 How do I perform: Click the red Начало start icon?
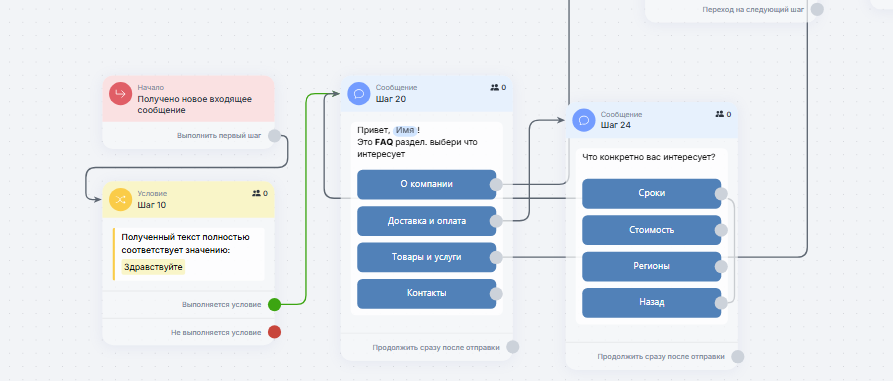[120, 93]
